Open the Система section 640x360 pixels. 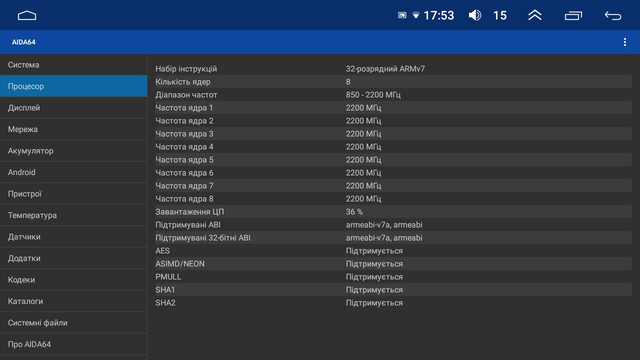[73, 65]
